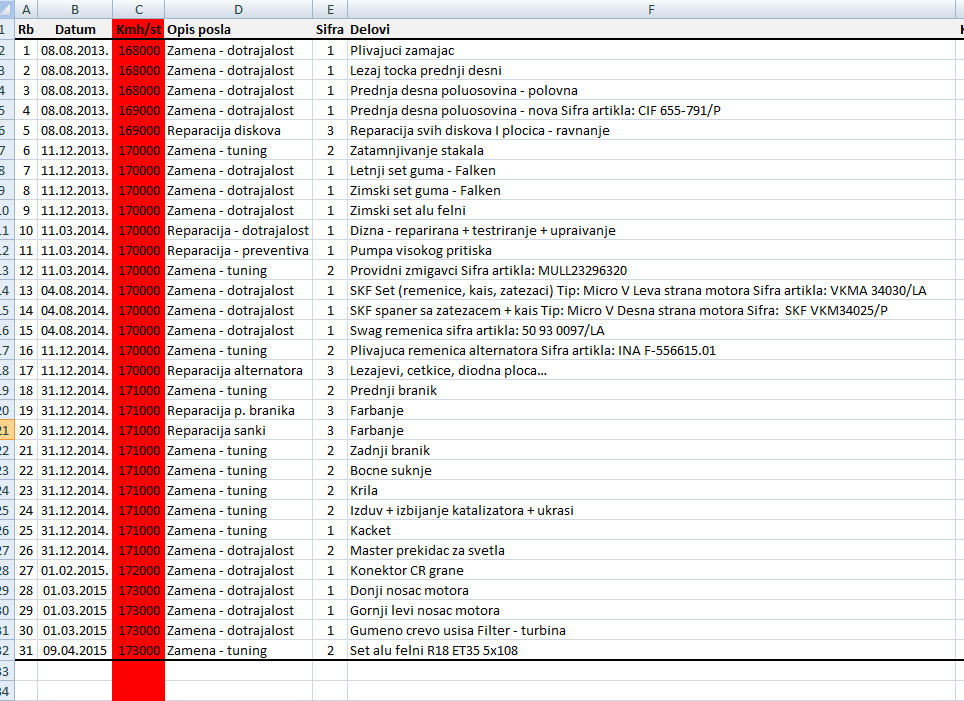The height and width of the screenshot is (701, 964).
Task: Click the 'Datum' header cell
Action: (75, 30)
